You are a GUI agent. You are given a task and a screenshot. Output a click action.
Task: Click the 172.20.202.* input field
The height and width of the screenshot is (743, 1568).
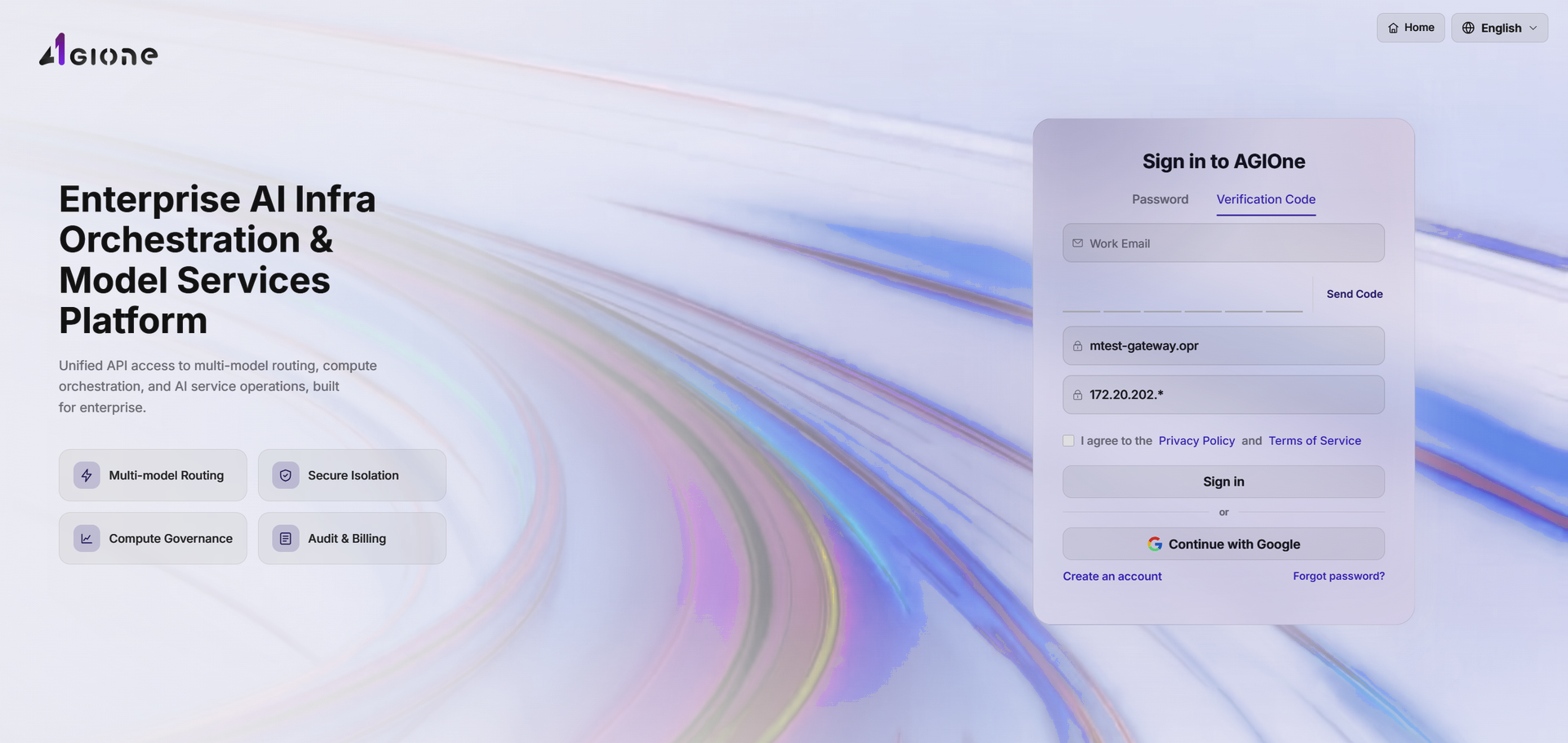click(x=1223, y=395)
